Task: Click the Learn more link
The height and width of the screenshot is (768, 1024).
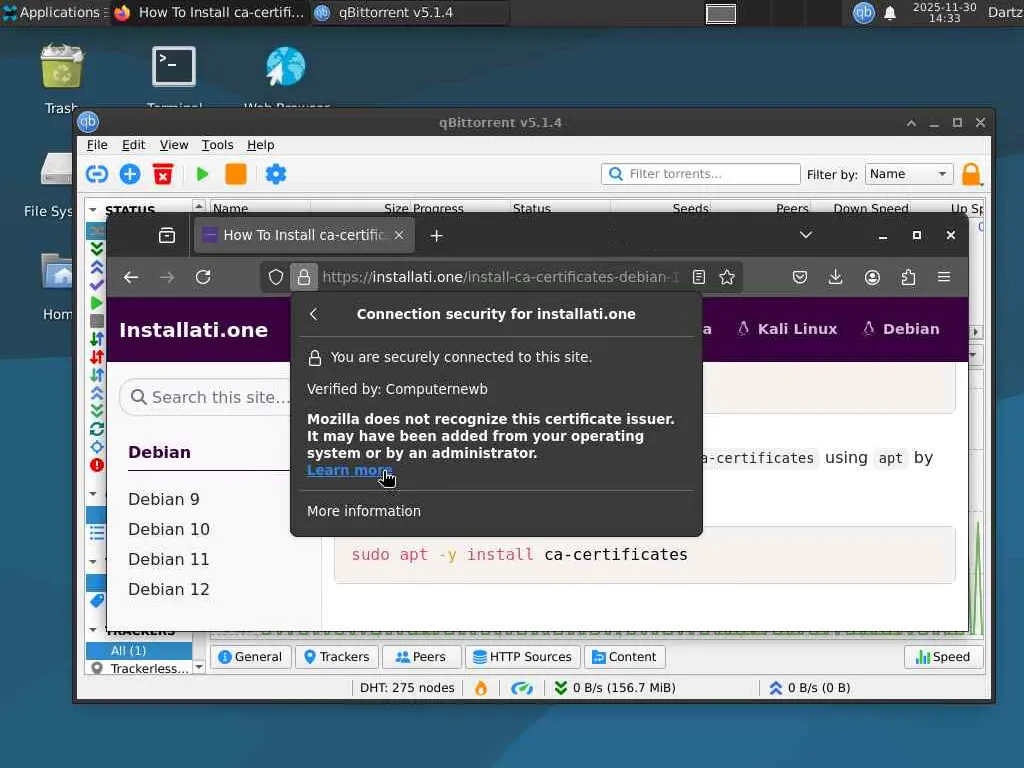Action: [x=349, y=470]
